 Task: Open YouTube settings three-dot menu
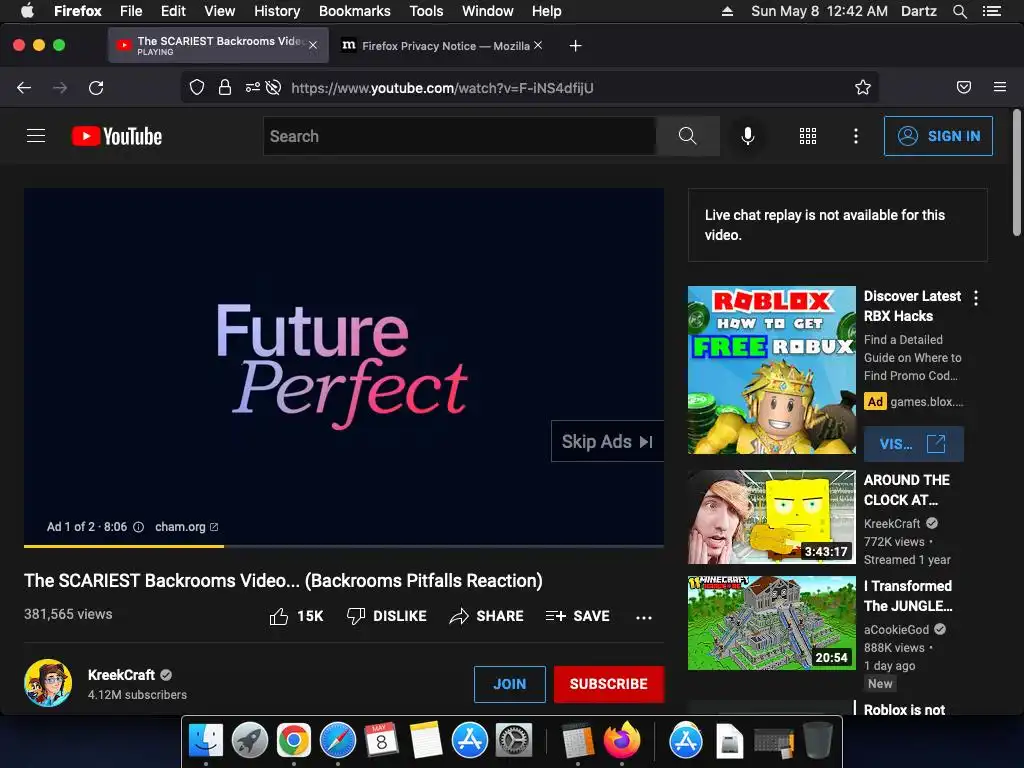[x=856, y=136]
